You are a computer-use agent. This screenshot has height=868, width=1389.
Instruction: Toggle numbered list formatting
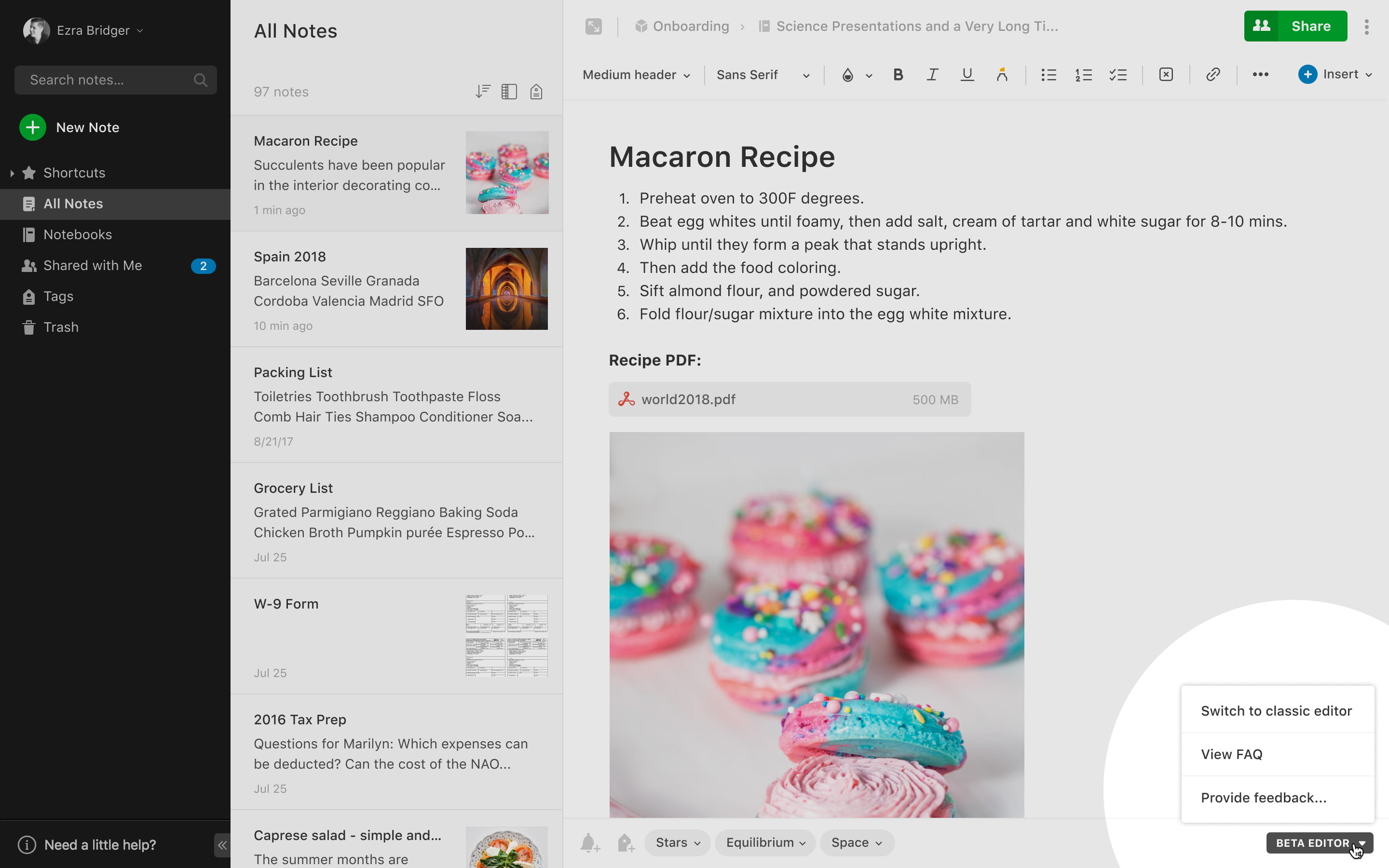point(1083,75)
